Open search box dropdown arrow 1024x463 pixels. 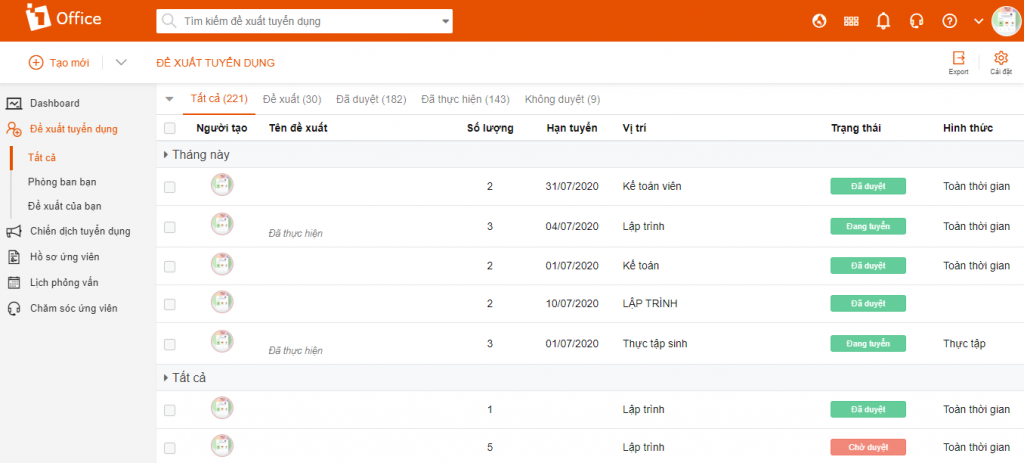pyautogui.click(x=445, y=22)
